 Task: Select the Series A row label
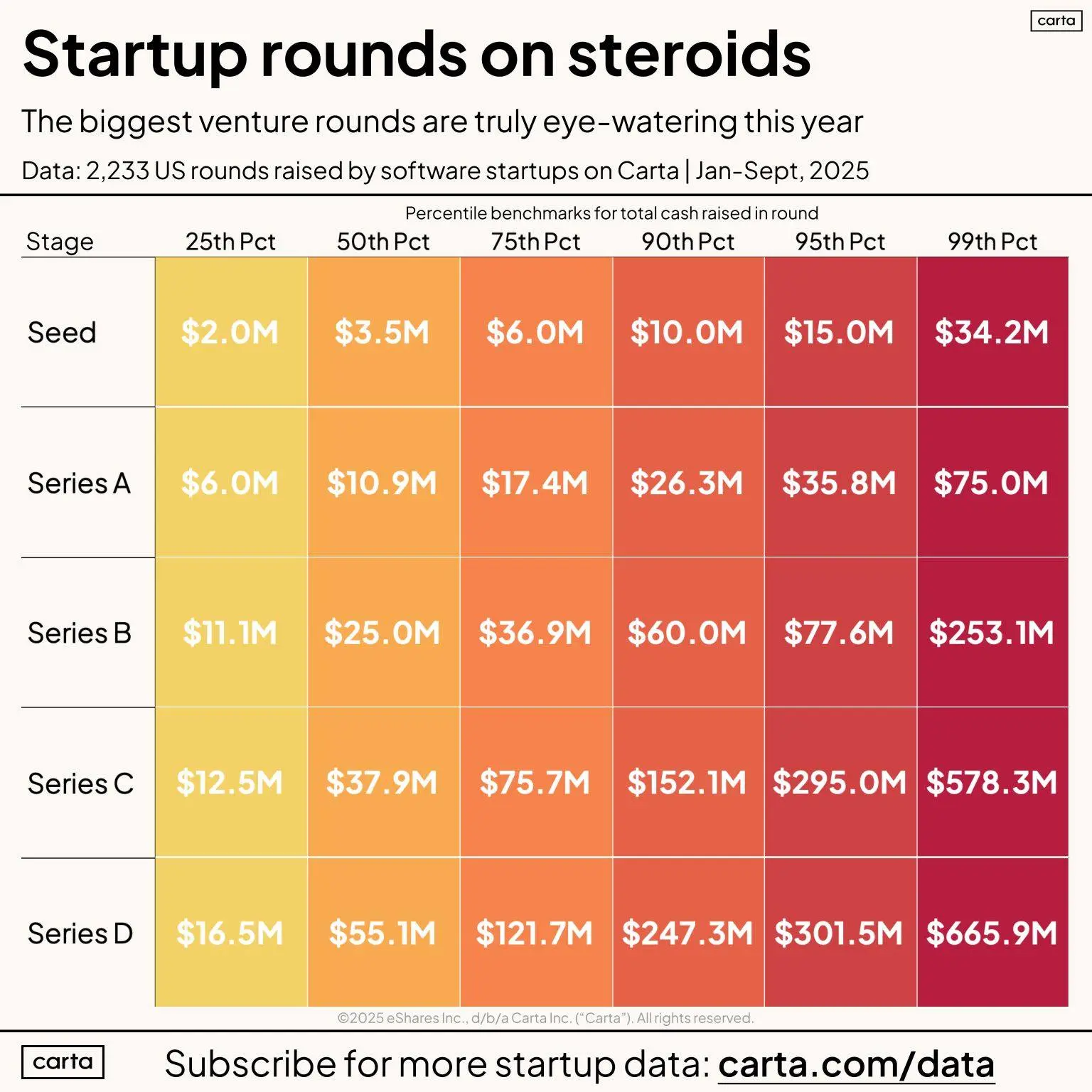coord(79,483)
